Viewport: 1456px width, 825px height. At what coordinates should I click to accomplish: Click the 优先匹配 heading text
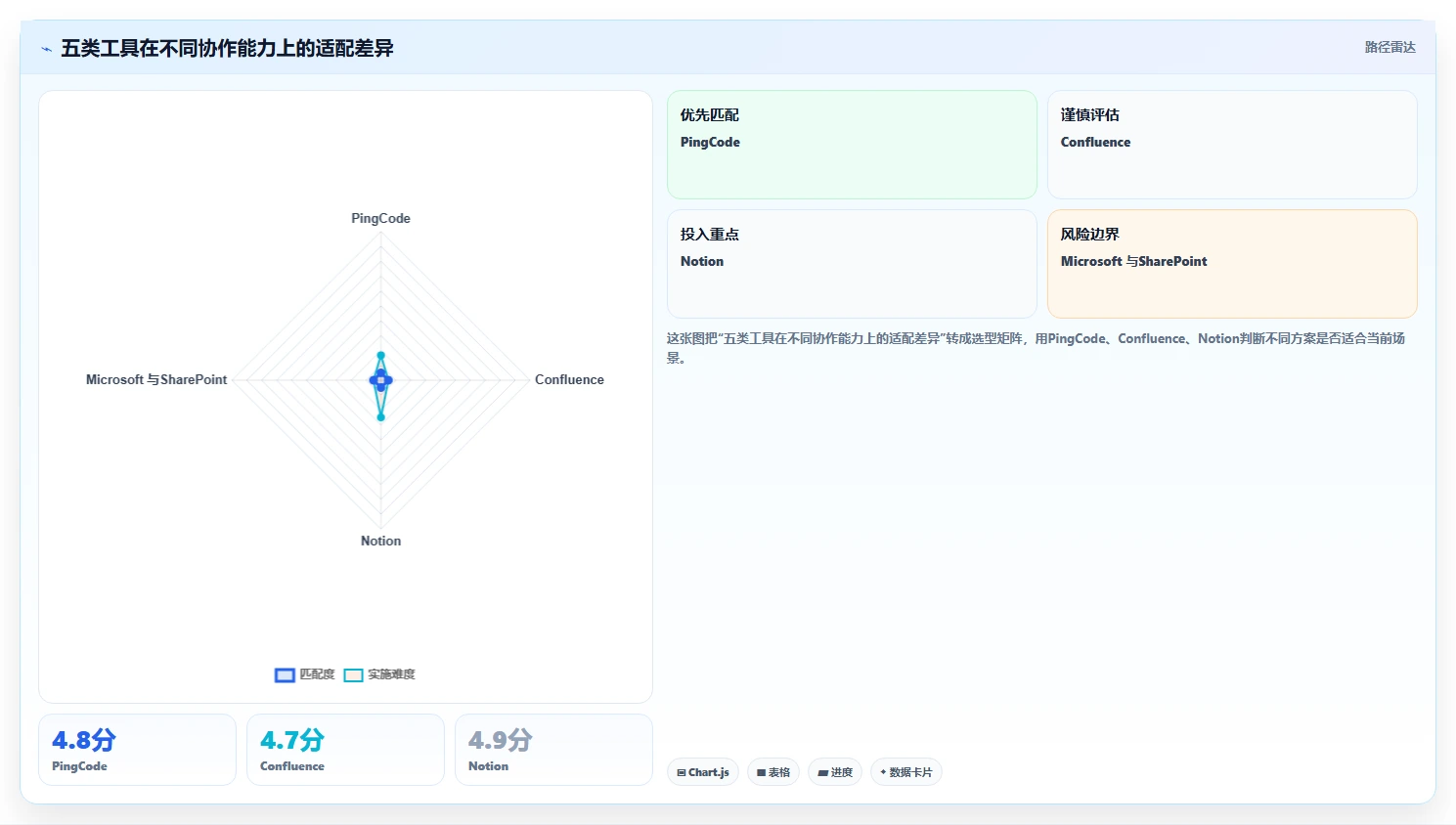pos(710,115)
